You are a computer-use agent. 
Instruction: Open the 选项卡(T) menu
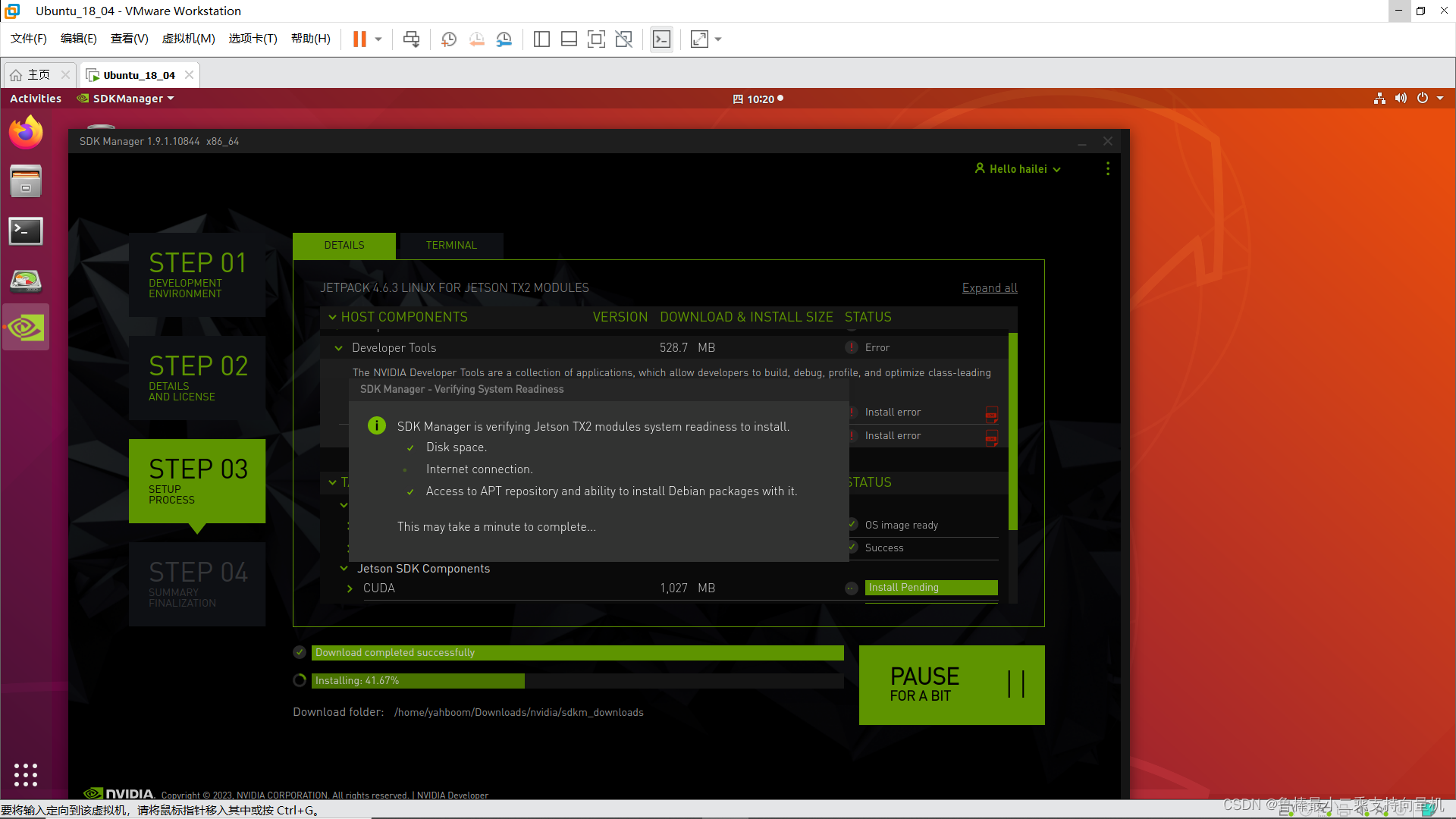click(253, 39)
